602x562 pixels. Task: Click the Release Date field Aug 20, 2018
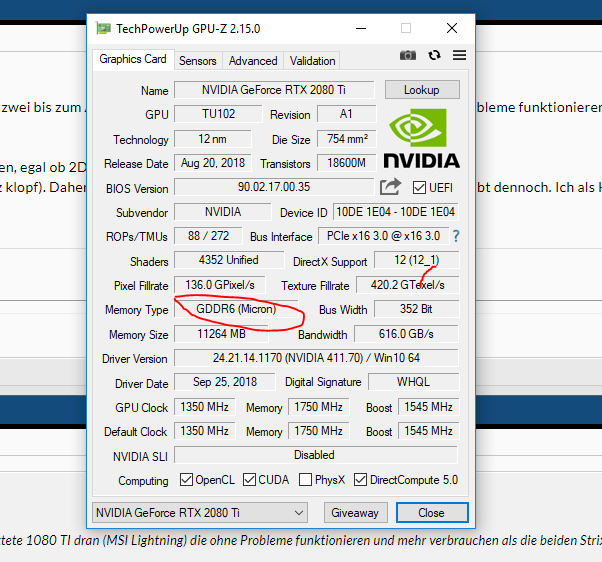click(x=213, y=163)
